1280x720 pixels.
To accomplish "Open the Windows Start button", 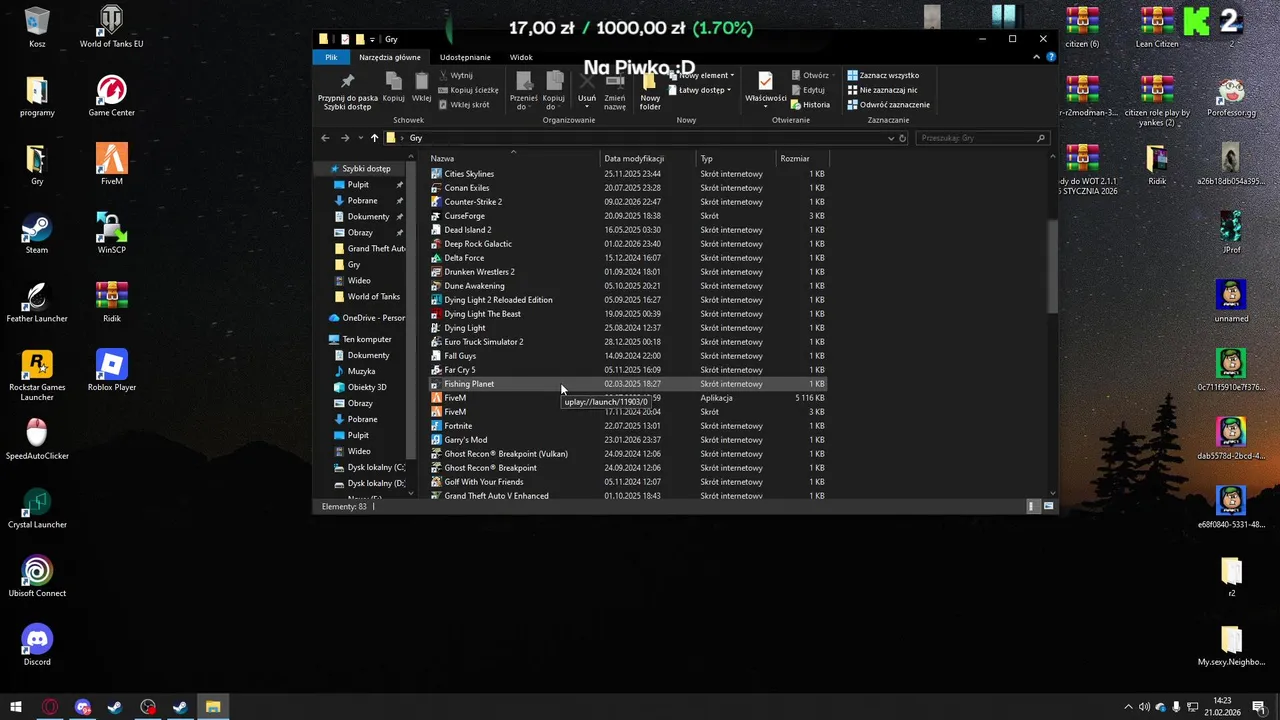I will [x=16, y=707].
